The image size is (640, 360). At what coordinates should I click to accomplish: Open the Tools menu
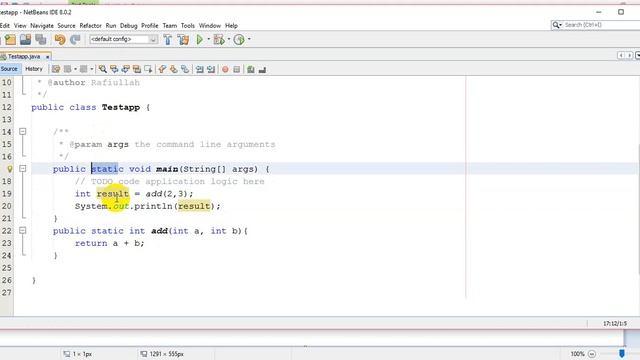pos(188,26)
